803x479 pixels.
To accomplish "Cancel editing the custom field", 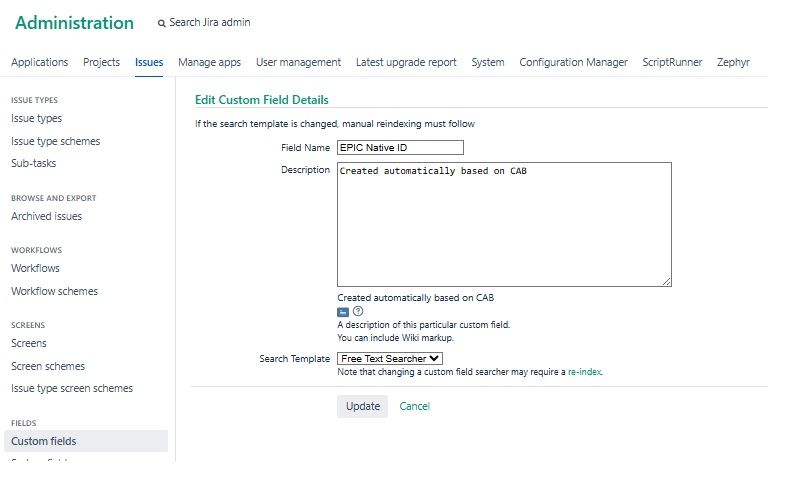I will pyautogui.click(x=414, y=406).
